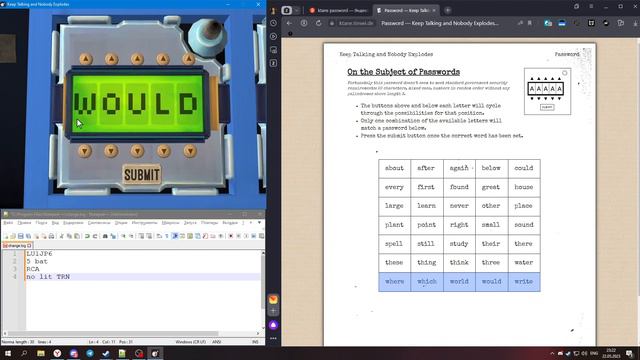Open the Файл menu in Notepad++
The height and width of the screenshot is (360, 640).
[8, 223]
